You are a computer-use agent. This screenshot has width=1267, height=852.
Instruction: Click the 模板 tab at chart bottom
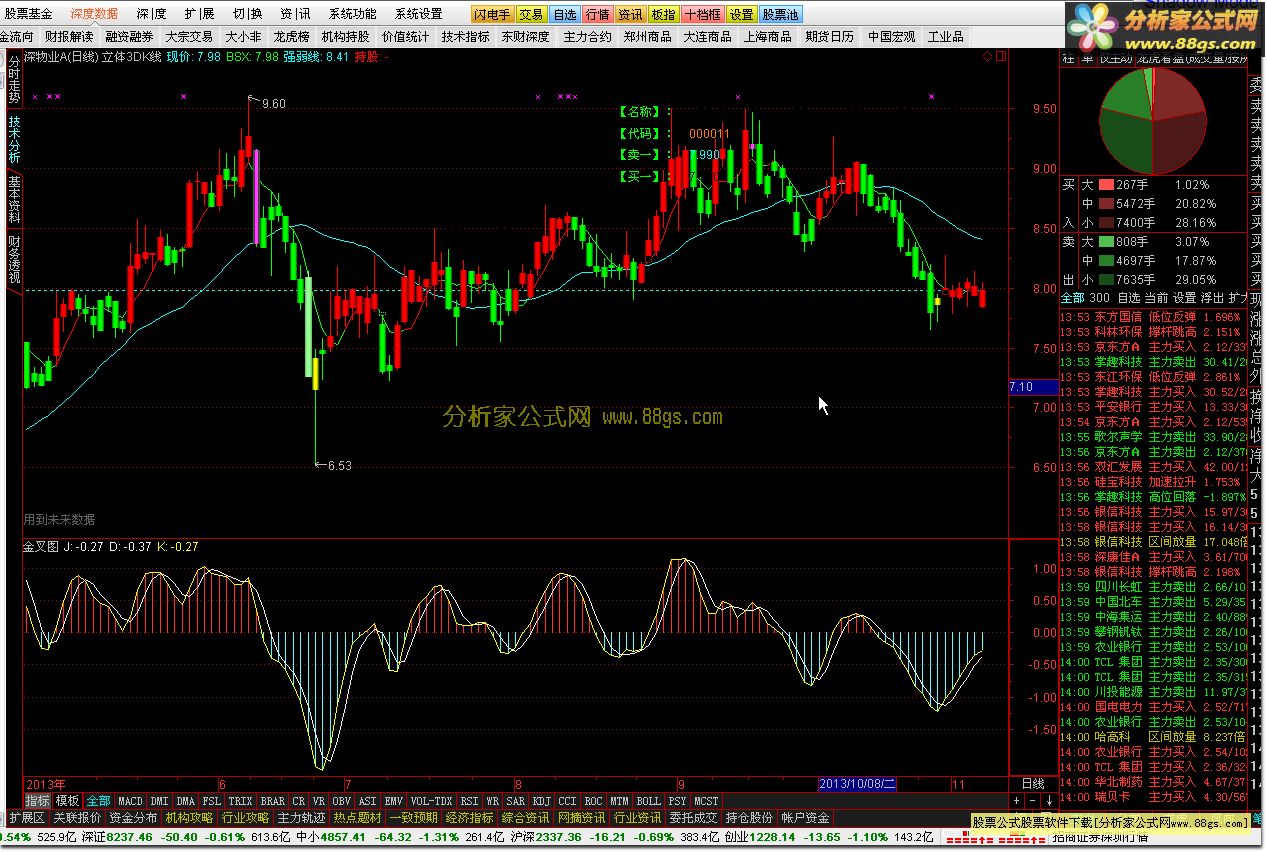pos(67,801)
